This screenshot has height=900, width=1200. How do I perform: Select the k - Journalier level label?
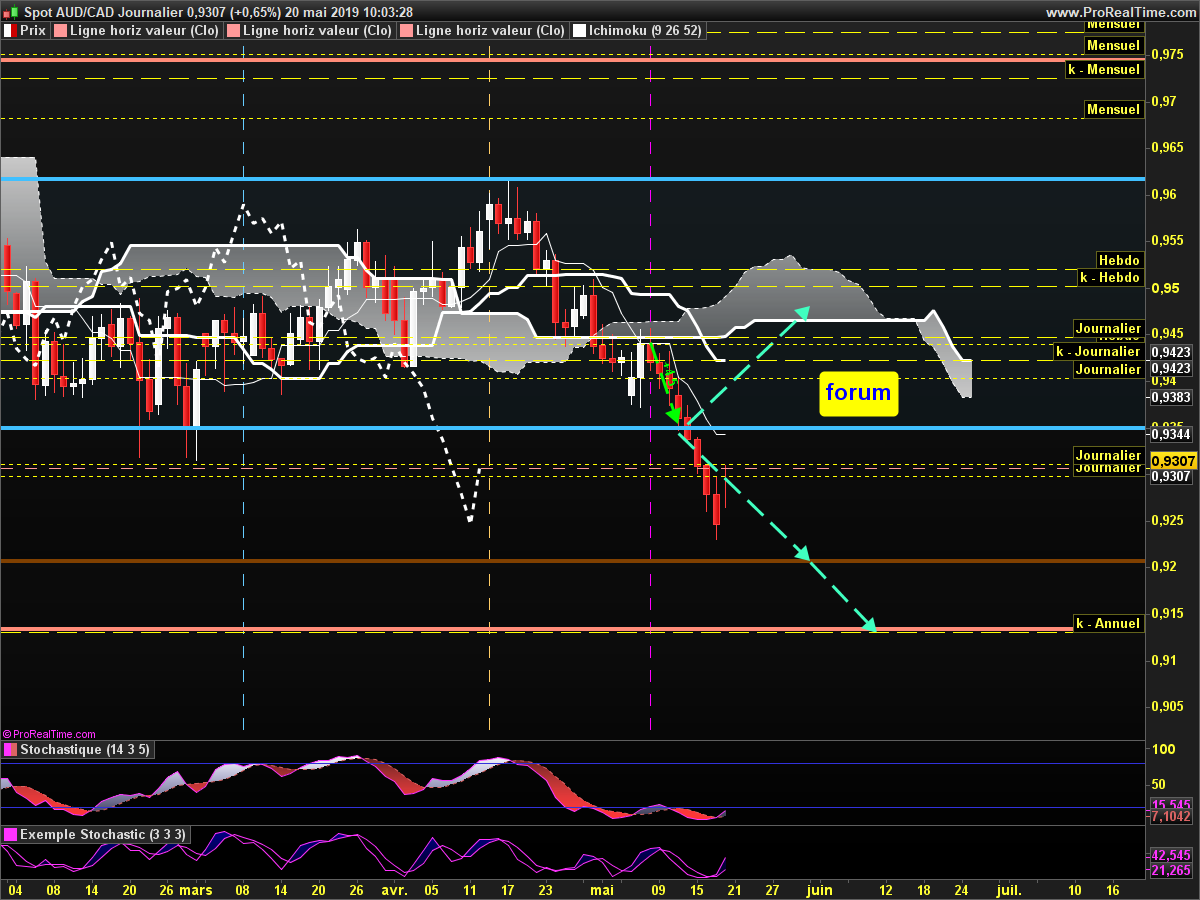tap(1099, 351)
